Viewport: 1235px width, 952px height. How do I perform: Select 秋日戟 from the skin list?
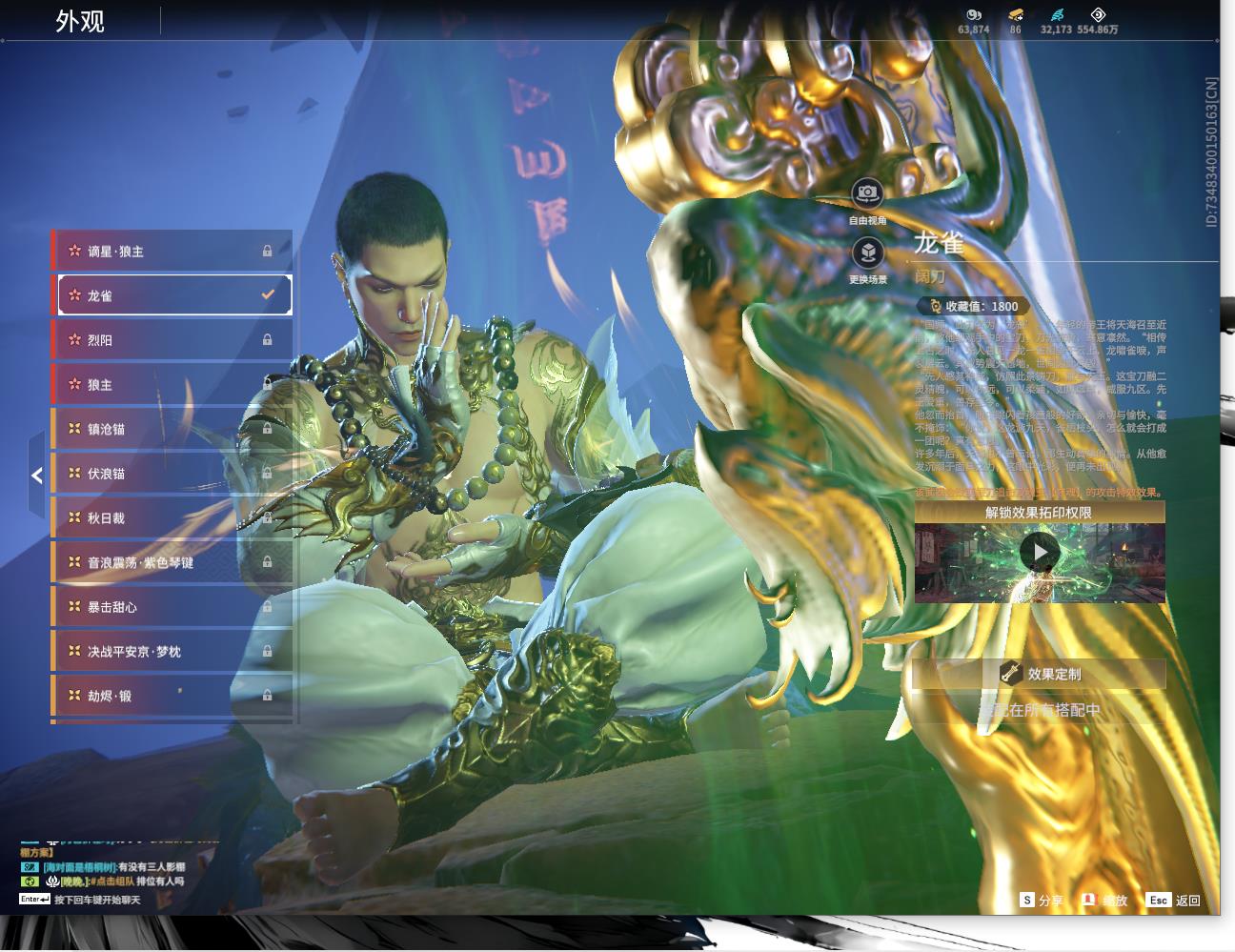pos(172,517)
